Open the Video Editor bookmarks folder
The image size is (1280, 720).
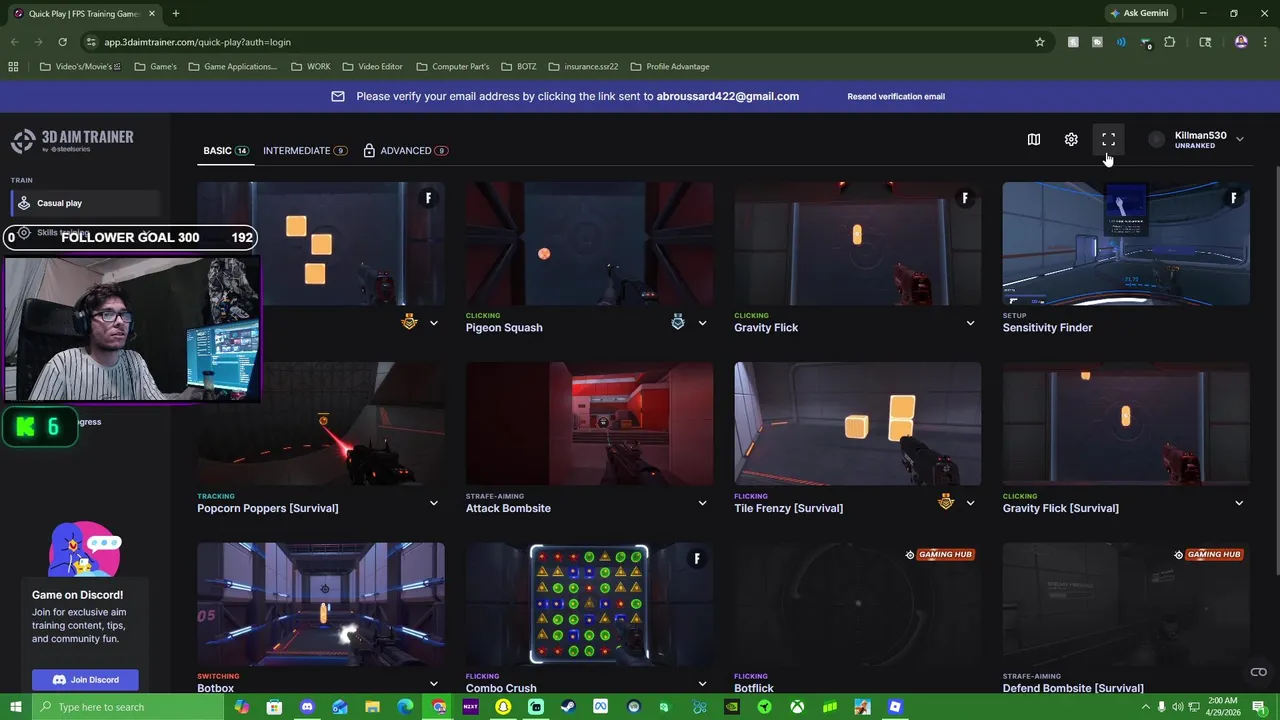372,66
